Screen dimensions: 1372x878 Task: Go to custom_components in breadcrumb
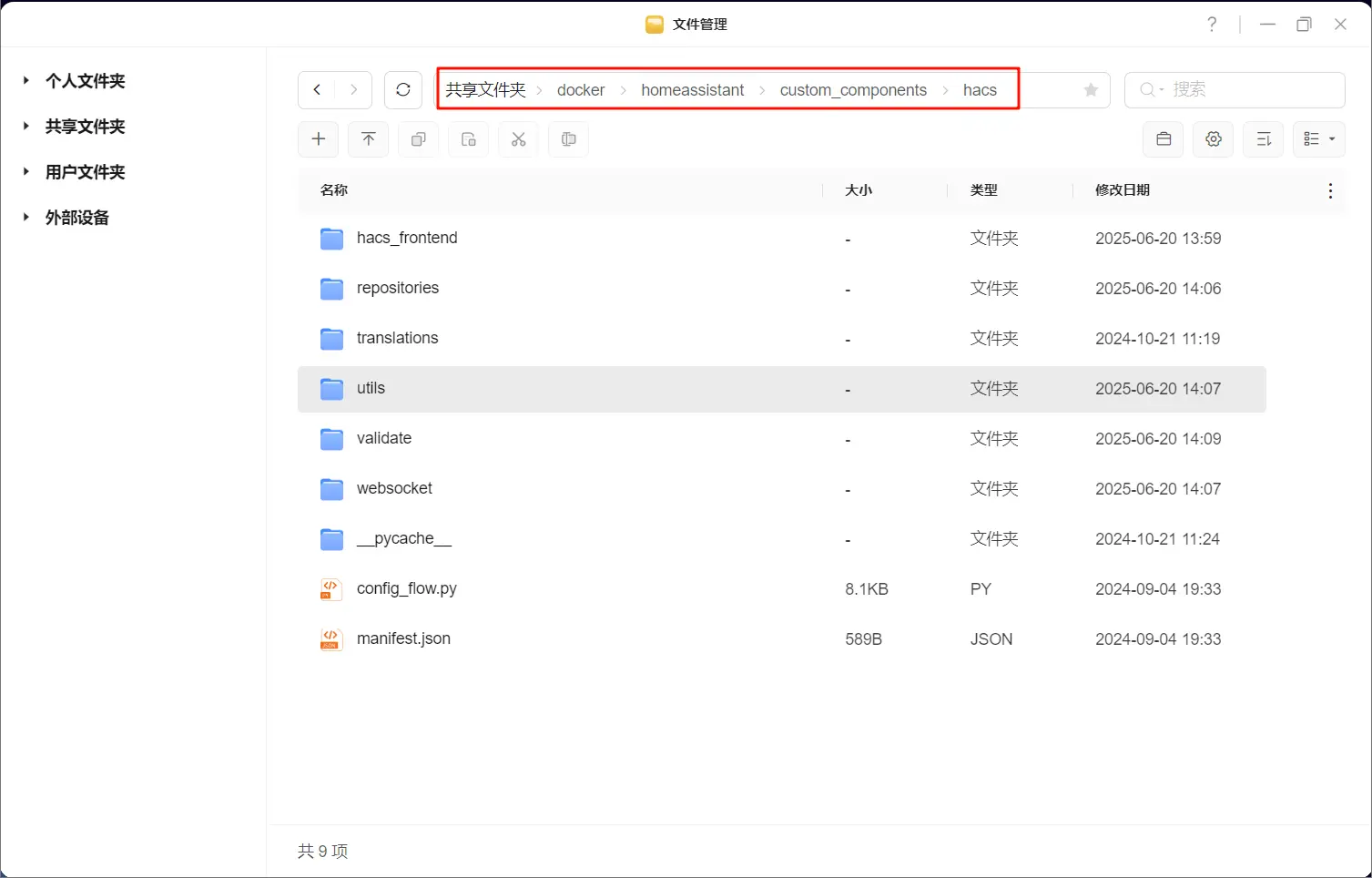pos(853,90)
